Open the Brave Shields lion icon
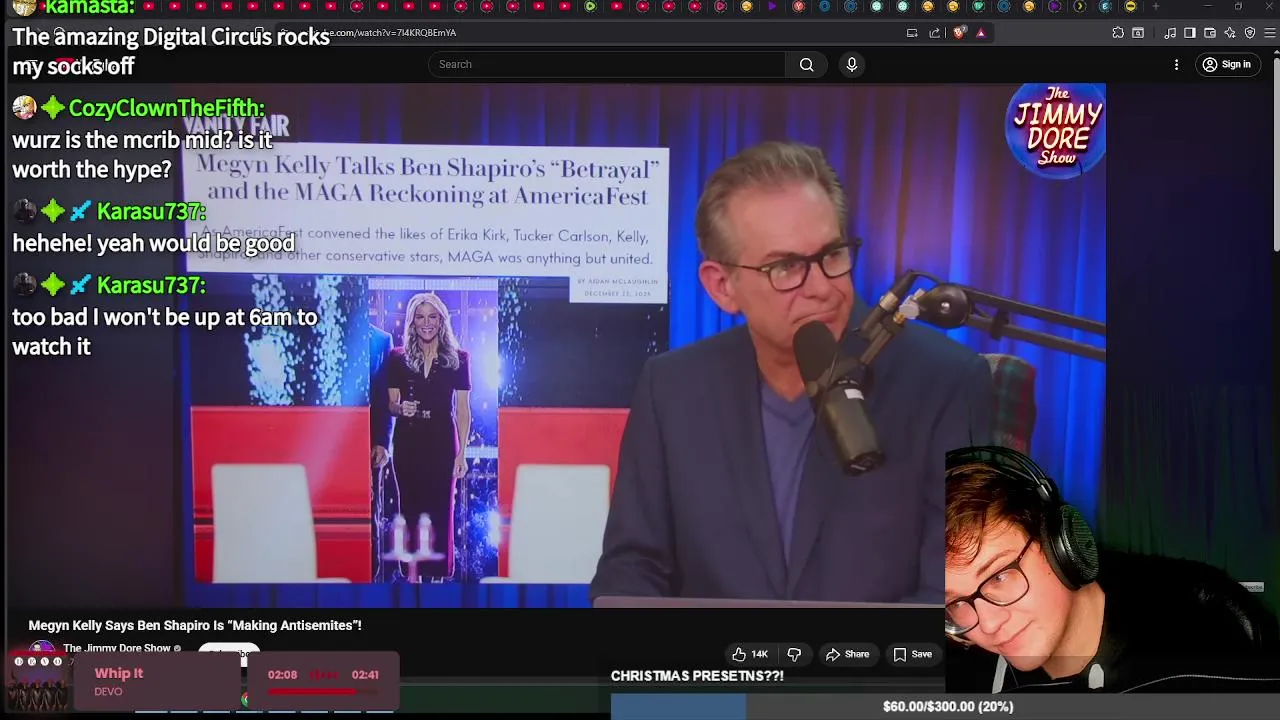1280x720 pixels. [x=959, y=32]
